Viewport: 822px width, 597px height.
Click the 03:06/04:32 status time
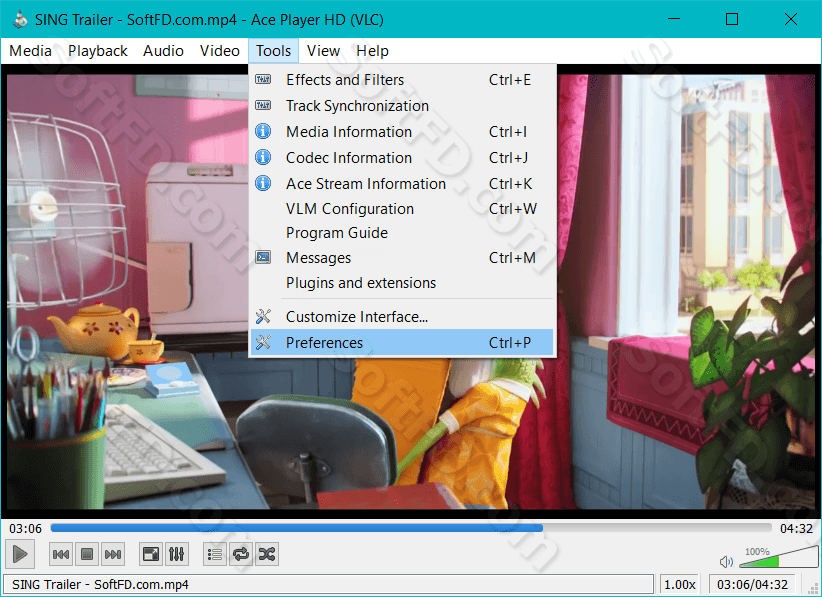(x=752, y=584)
